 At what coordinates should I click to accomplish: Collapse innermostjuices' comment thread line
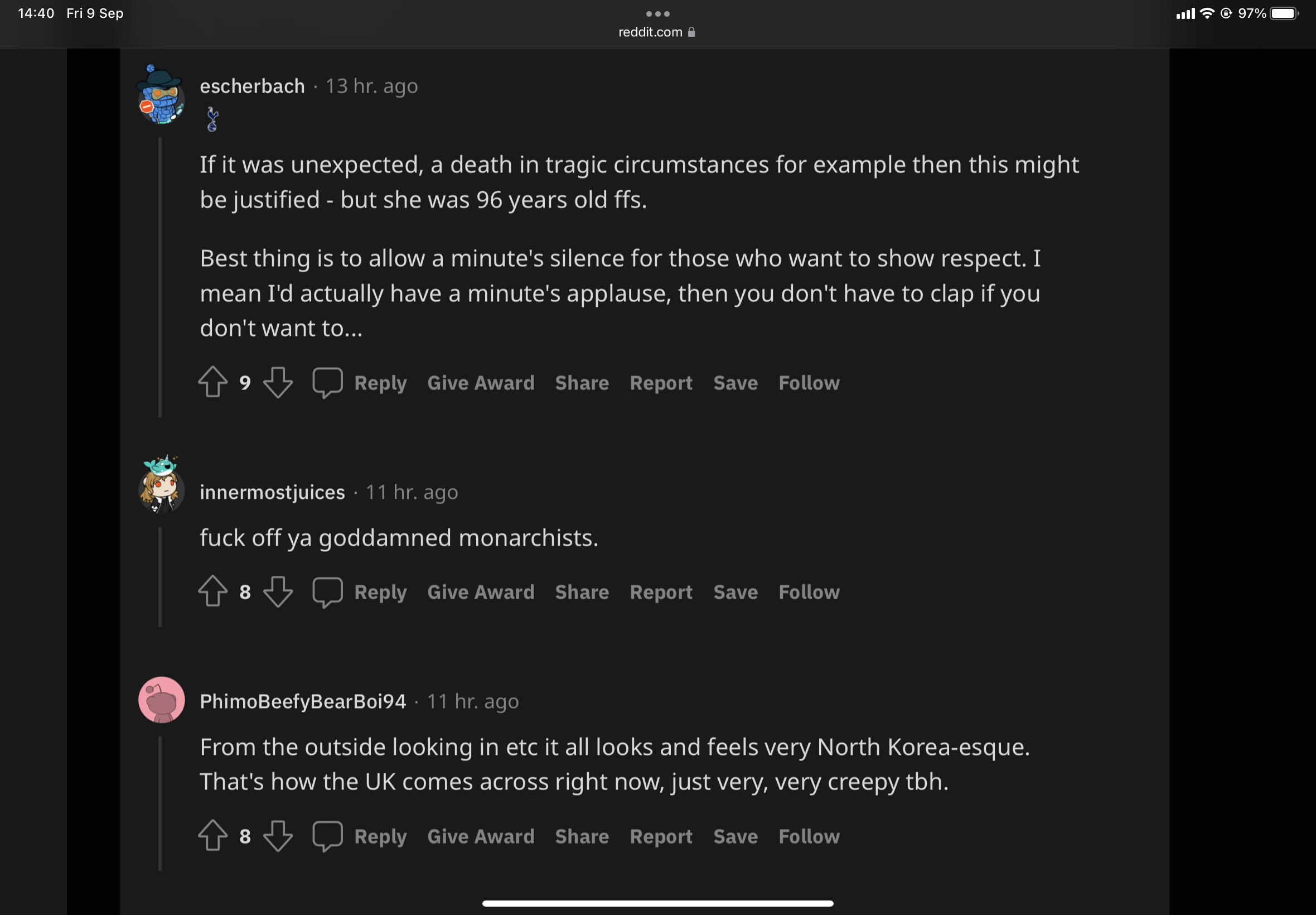(160, 577)
